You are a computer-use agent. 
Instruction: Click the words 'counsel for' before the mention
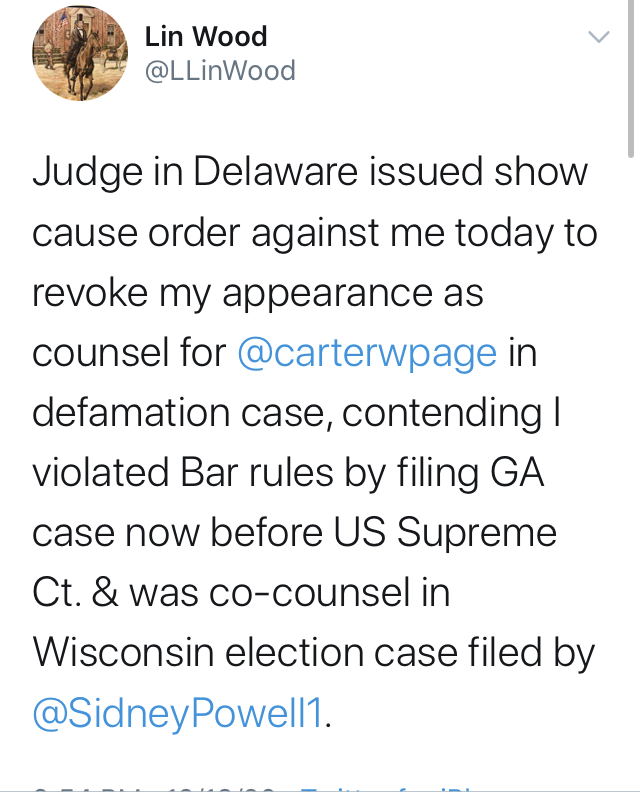[x=129, y=353]
